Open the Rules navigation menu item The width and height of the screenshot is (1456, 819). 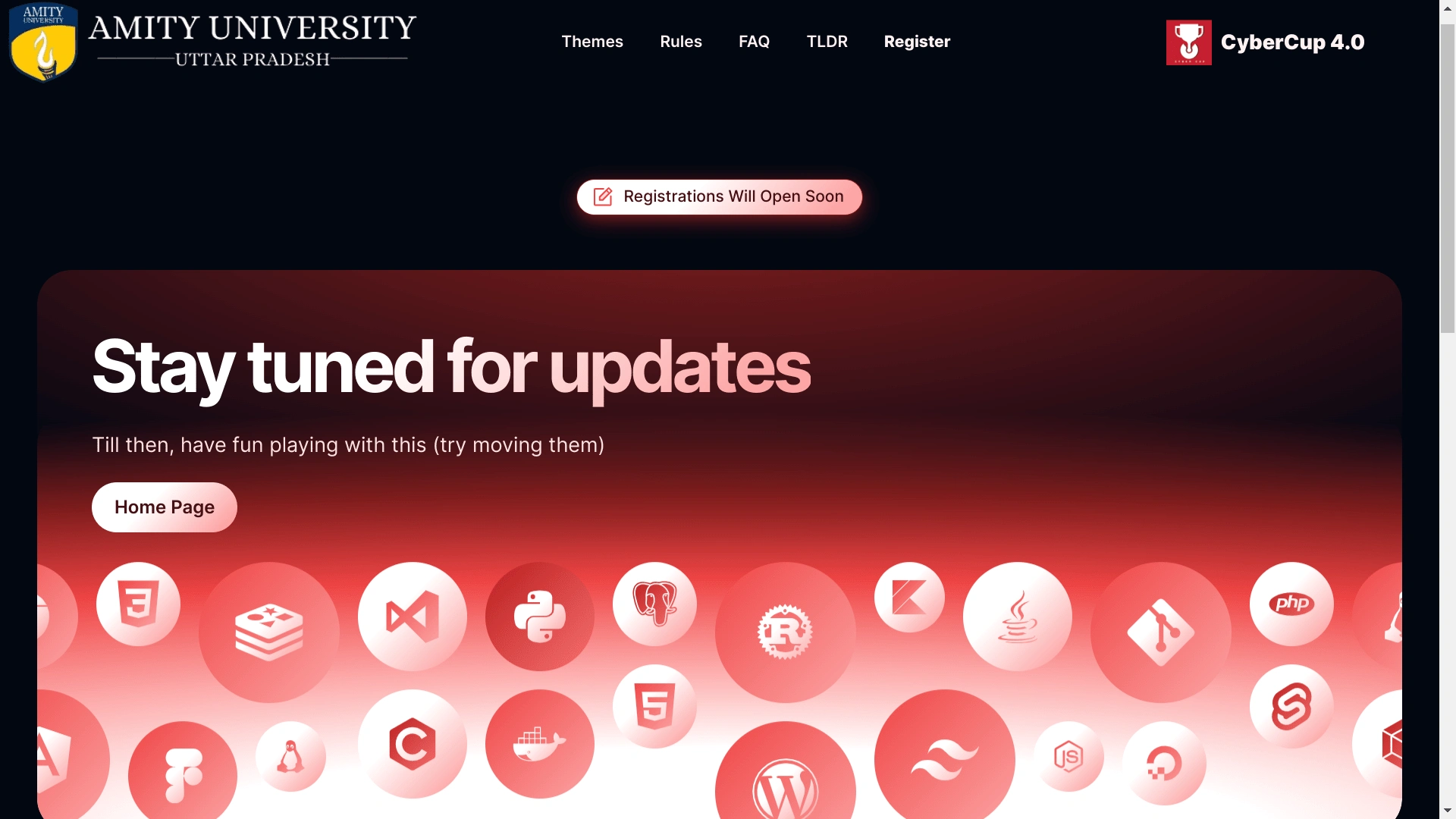point(681,41)
